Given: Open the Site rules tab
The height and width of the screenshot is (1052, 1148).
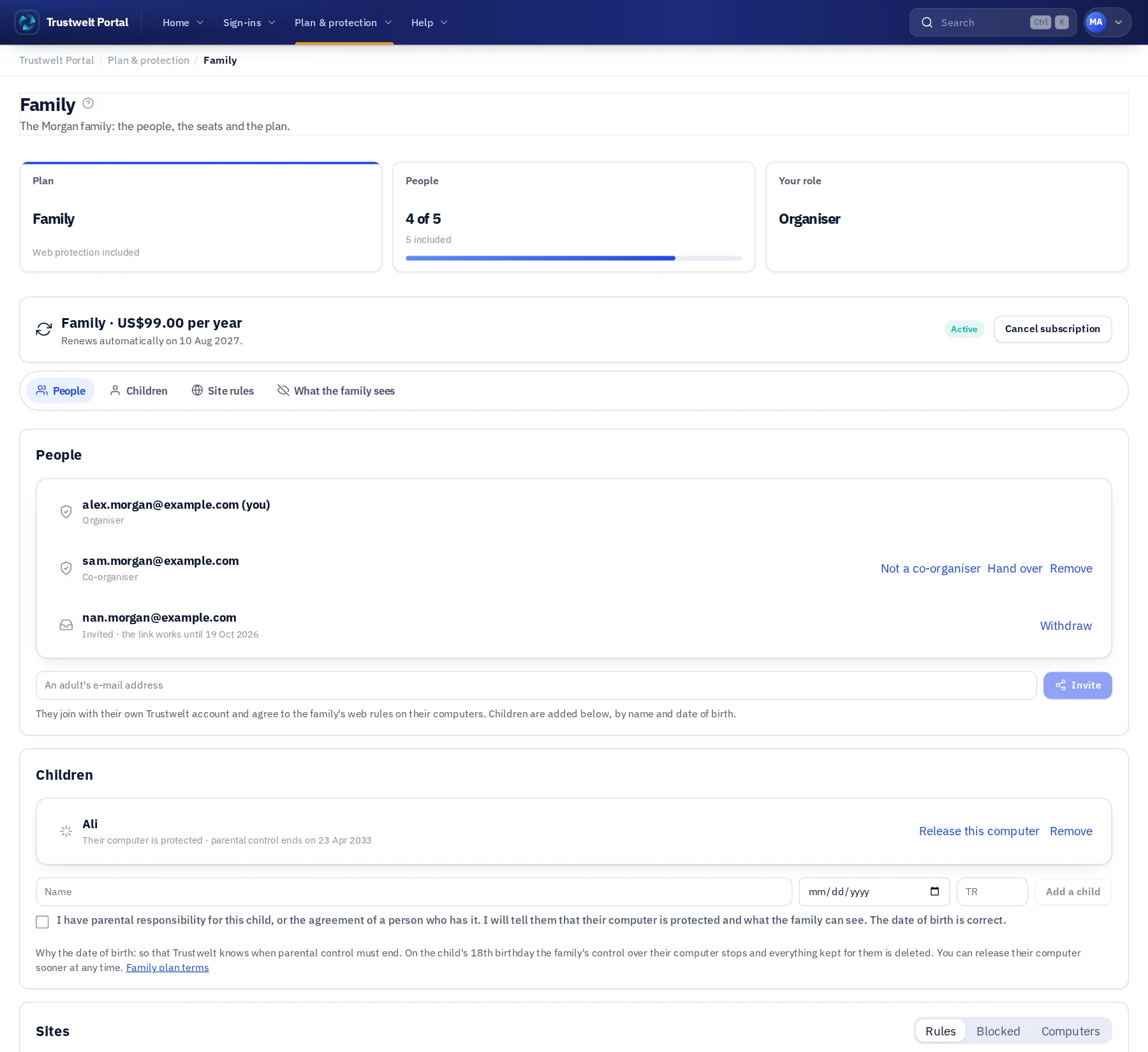Looking at the screenshot, I should pyautogui.click(x=223, y=391).
